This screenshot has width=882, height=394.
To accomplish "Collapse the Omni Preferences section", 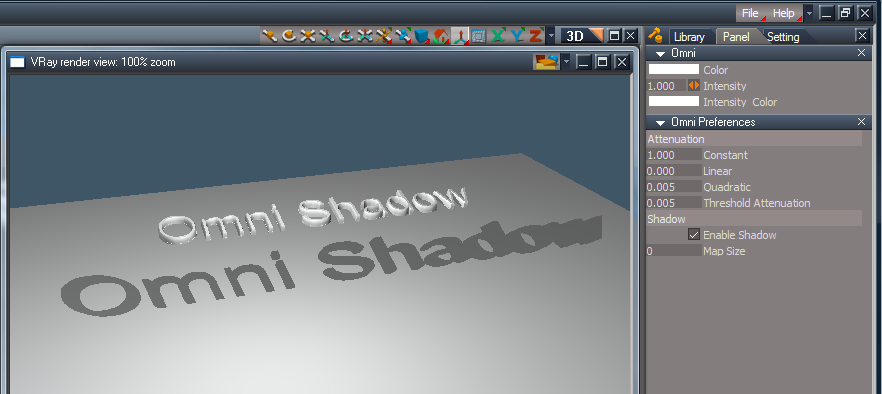I will (660, 122).
